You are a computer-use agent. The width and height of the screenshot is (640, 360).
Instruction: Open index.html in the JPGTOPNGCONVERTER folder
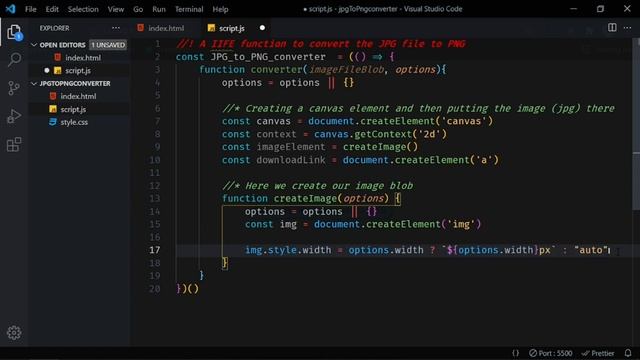point(78,96)
